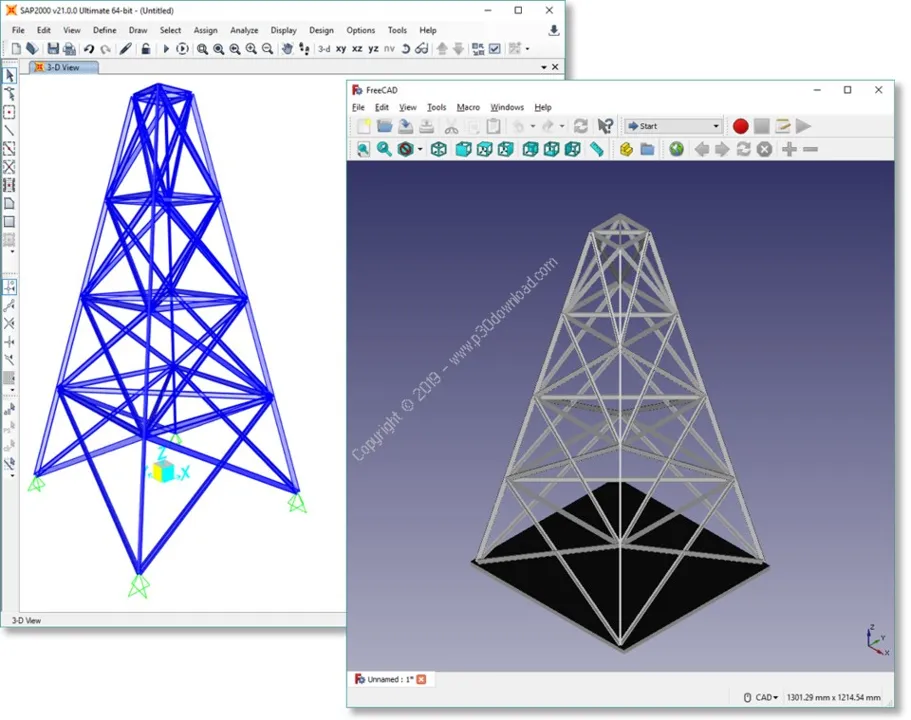
Task: Click the FreeCAD measure distance ruler icon
Action: coord(596,149)
